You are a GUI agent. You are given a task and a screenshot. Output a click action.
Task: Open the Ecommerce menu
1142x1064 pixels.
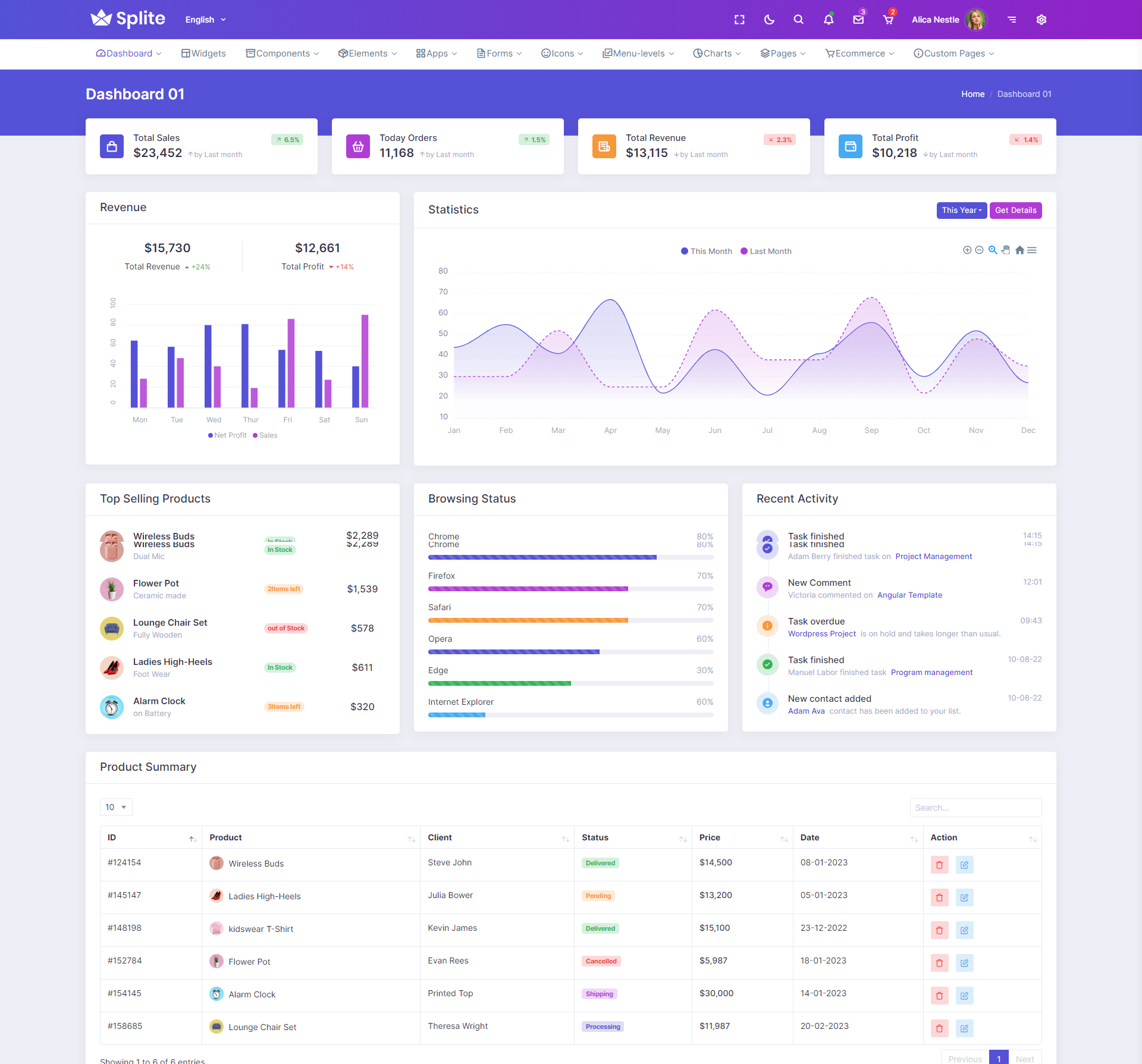859,54
